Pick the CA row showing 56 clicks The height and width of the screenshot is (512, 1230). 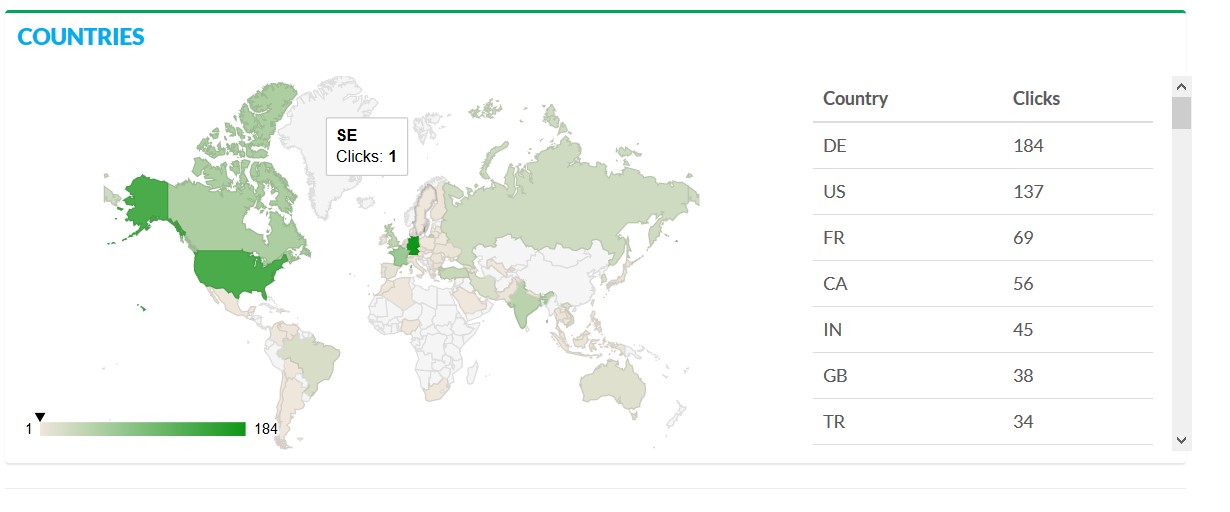(x=982, y=284)
